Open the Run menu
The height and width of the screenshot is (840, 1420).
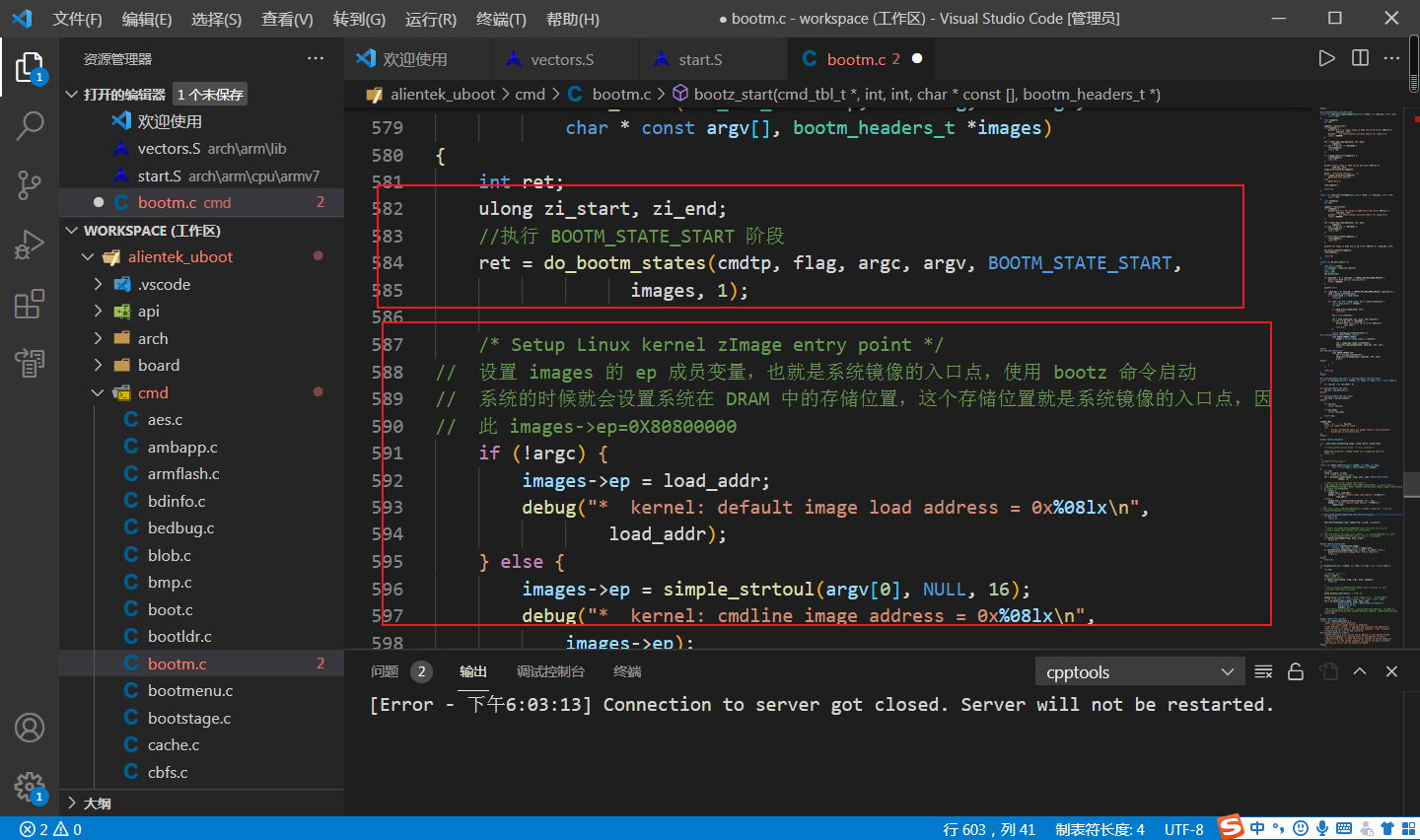coord(430,19)
